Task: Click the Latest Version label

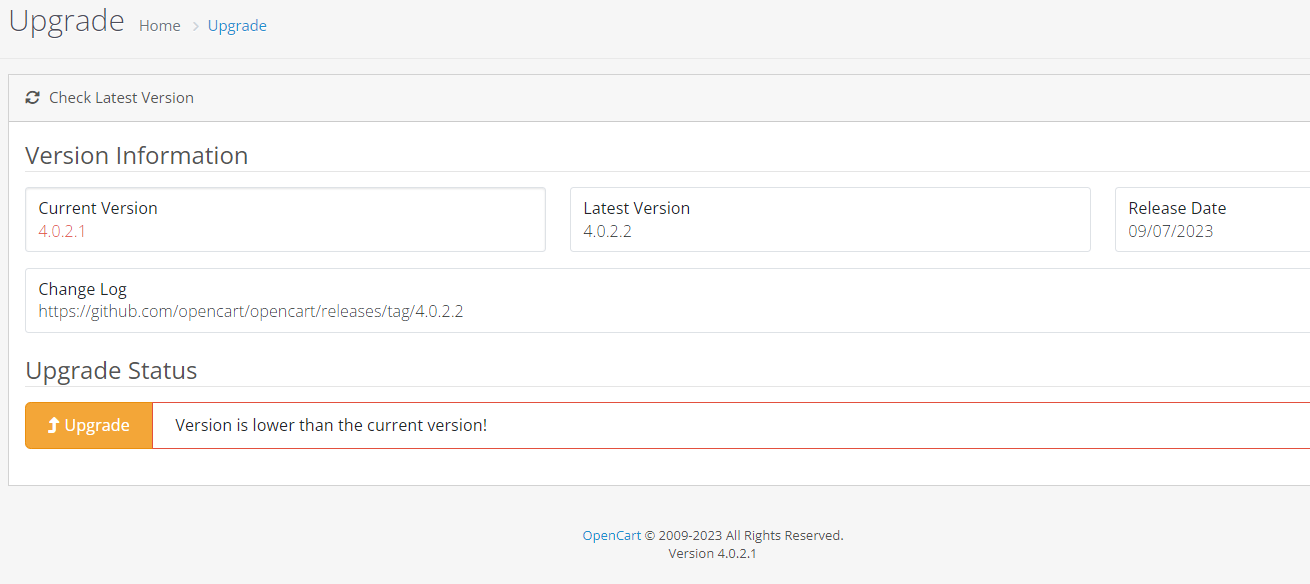Action: (x=637, y=208)
